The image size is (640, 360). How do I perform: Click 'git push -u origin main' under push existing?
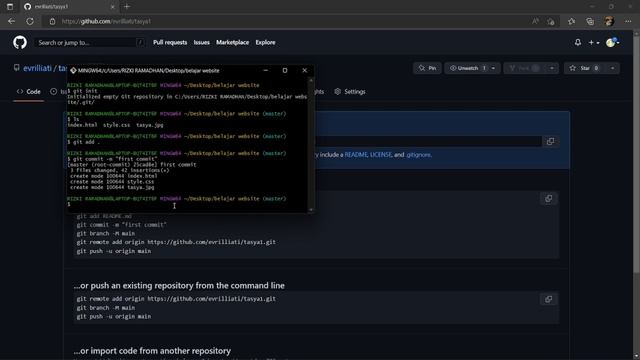click(113, 316)
